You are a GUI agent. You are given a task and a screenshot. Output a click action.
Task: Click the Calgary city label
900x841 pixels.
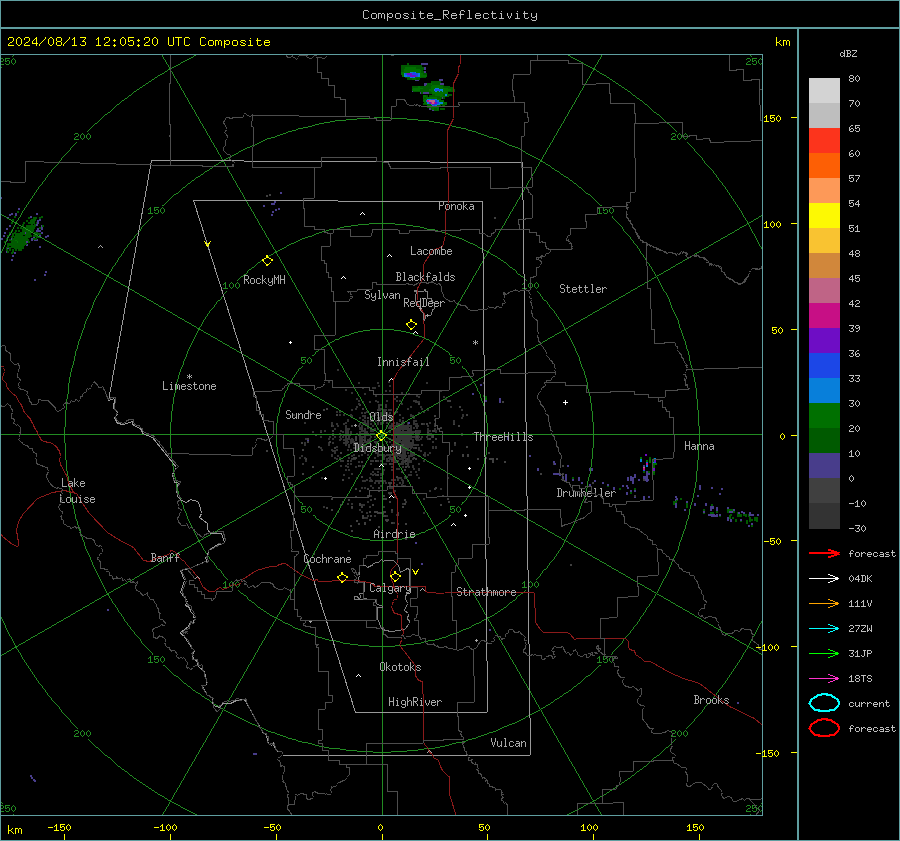[390, 588]
